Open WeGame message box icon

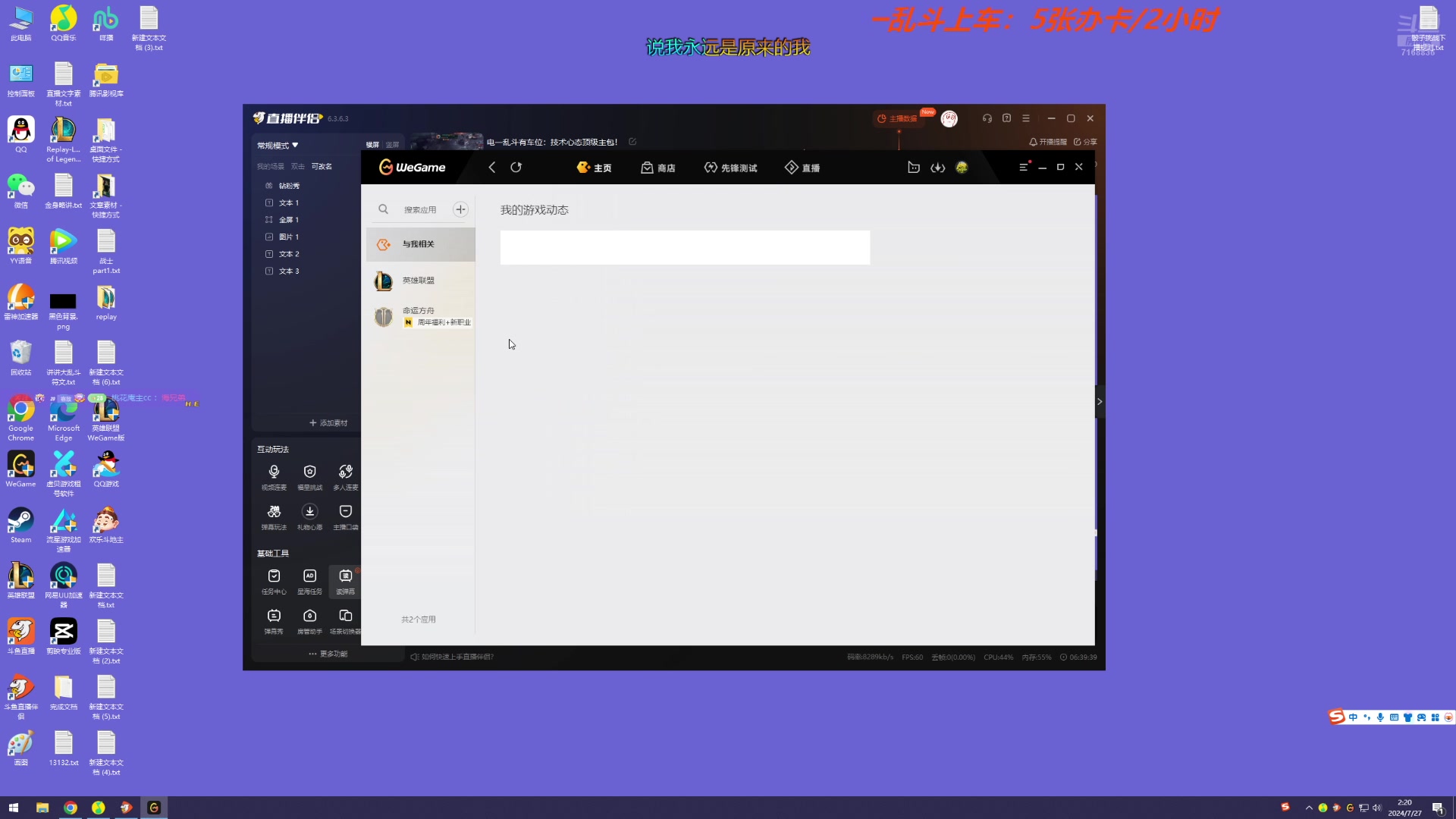pos(914,168)
